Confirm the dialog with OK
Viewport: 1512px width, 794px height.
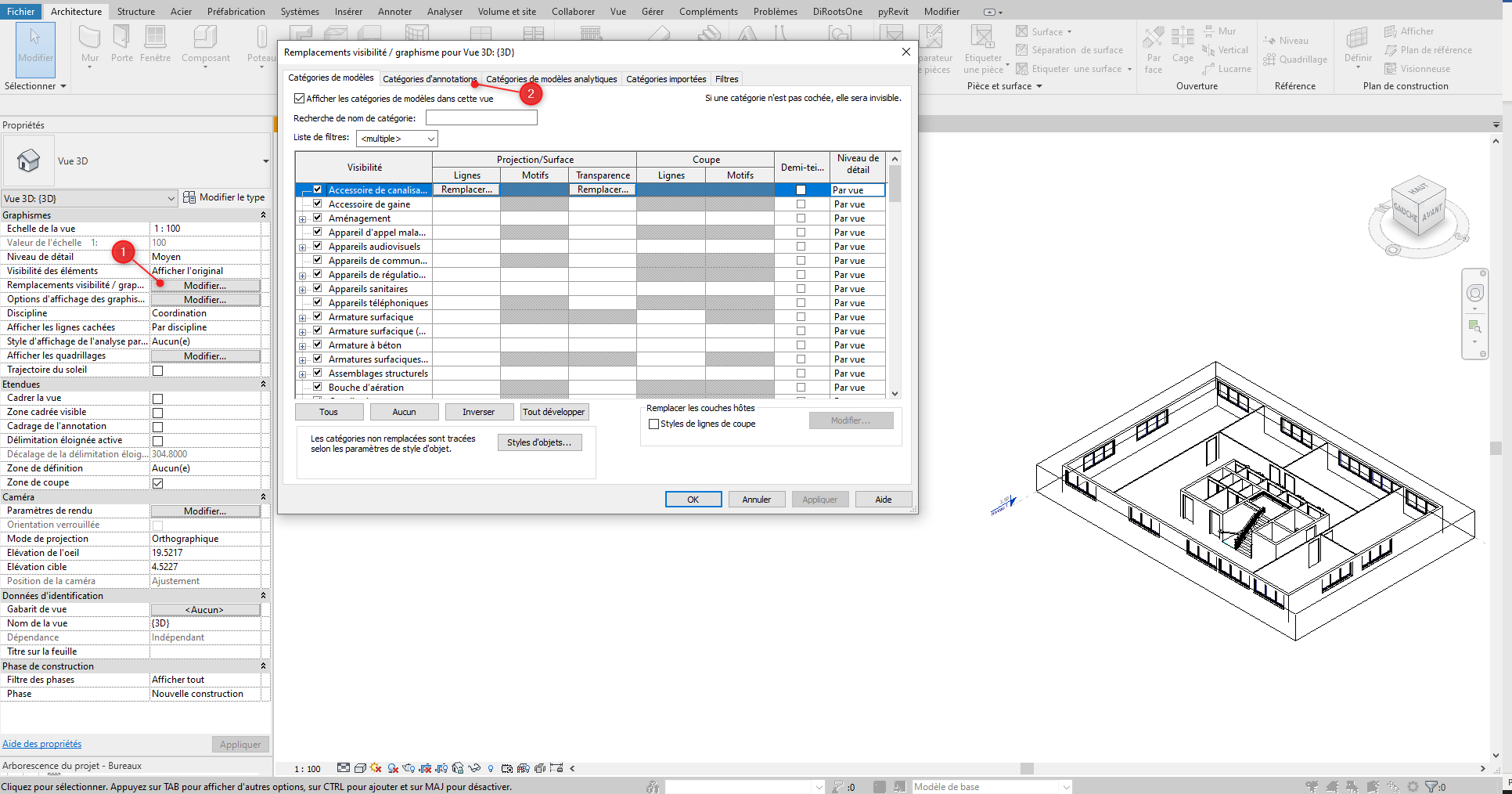click(x=693, y=500)
